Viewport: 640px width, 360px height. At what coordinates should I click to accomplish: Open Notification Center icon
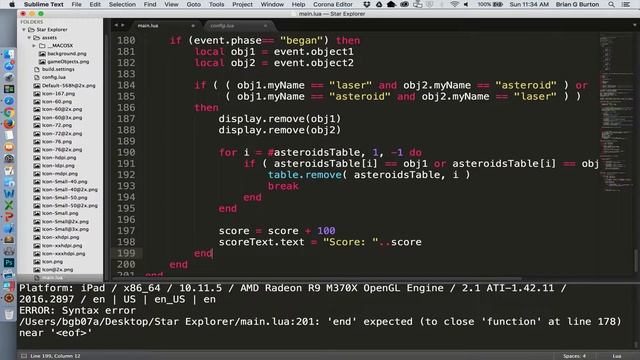click(x=625, y=4)
